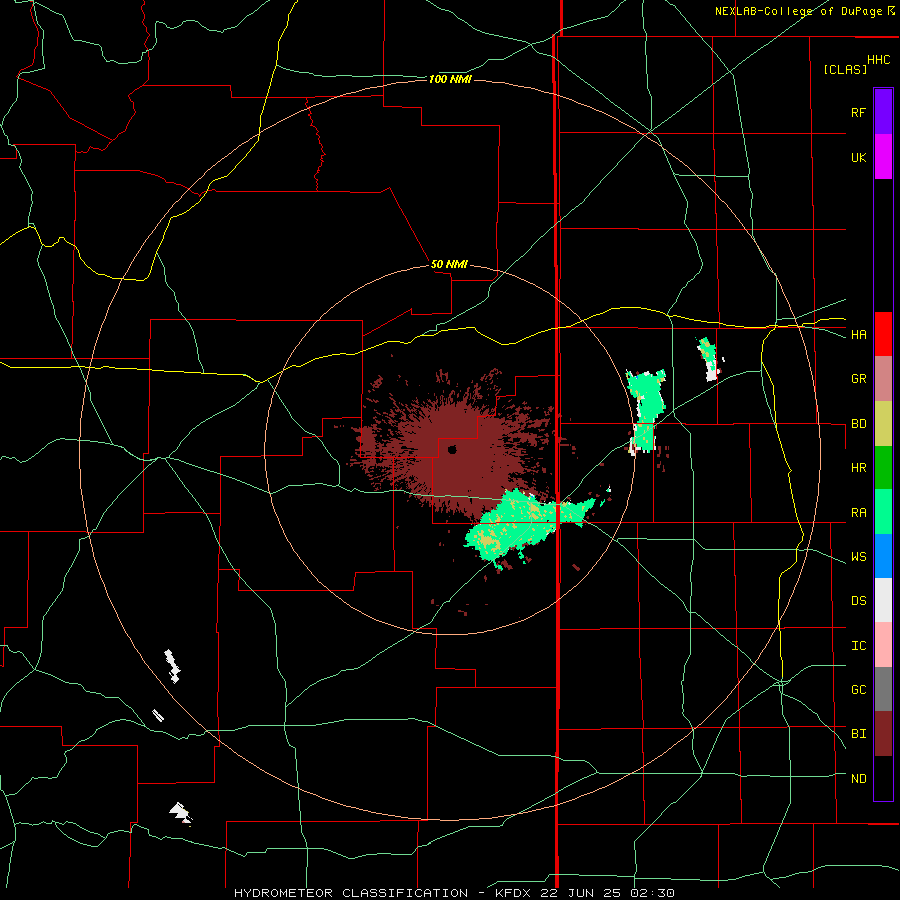900x900 pixels.
Task: Click the gray GC legend swatch
Action: click(x=883, y=689)
